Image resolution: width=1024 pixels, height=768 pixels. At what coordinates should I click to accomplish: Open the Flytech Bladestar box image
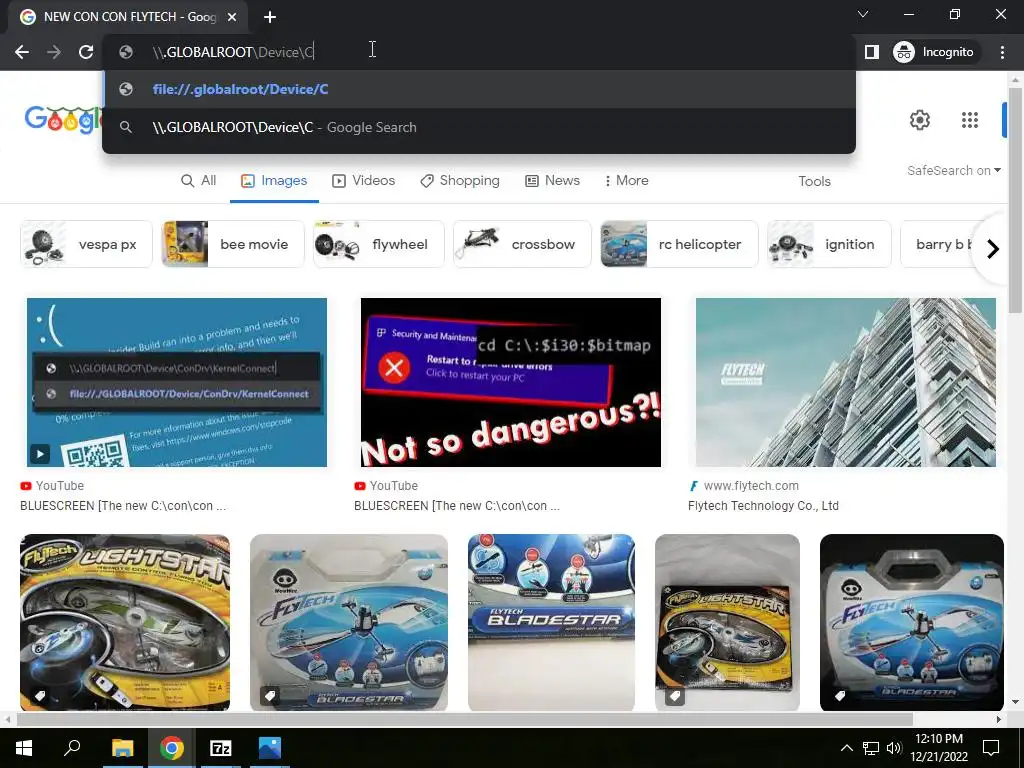pyautogui.click(x=551, y=622)
